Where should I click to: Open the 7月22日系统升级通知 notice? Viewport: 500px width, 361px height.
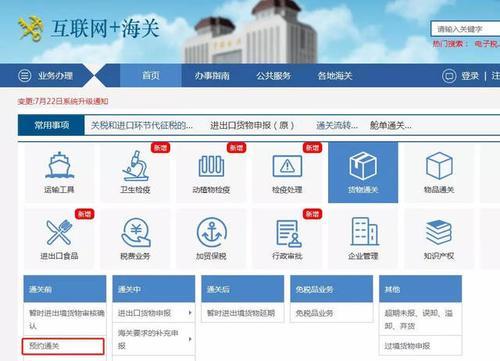pos(63,101)
